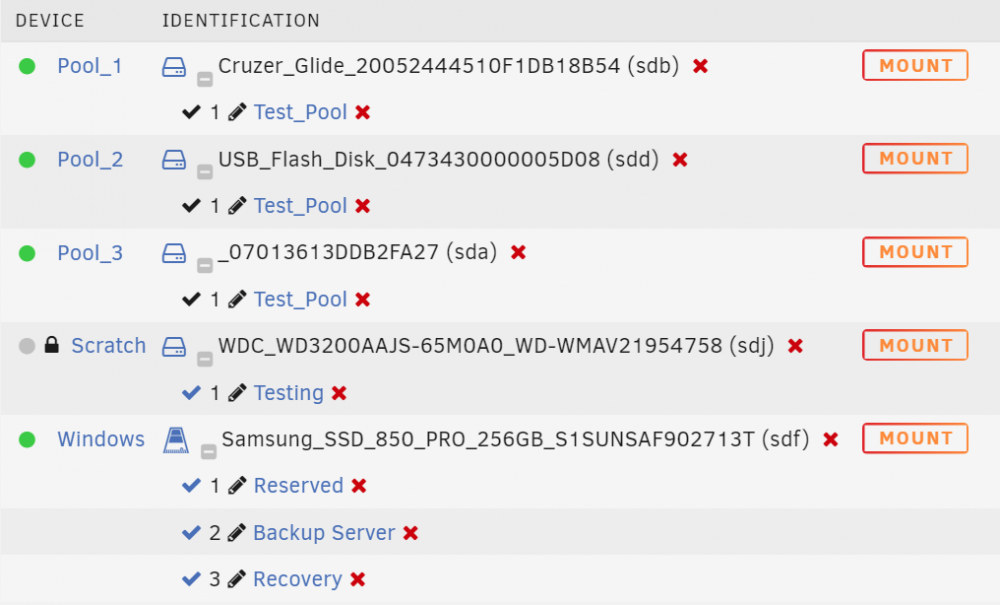Collapse the Samsung_SSD_850_PRO partition list

[x=209, y=452]
